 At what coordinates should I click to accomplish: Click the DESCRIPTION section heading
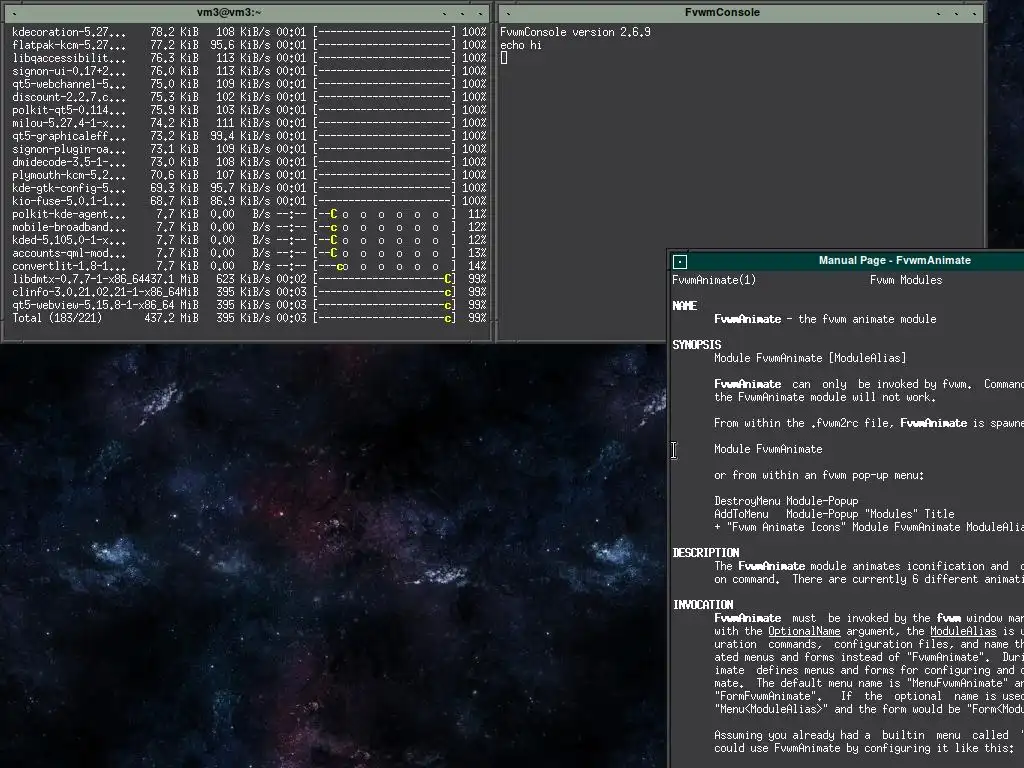click(x=705, y=553)
